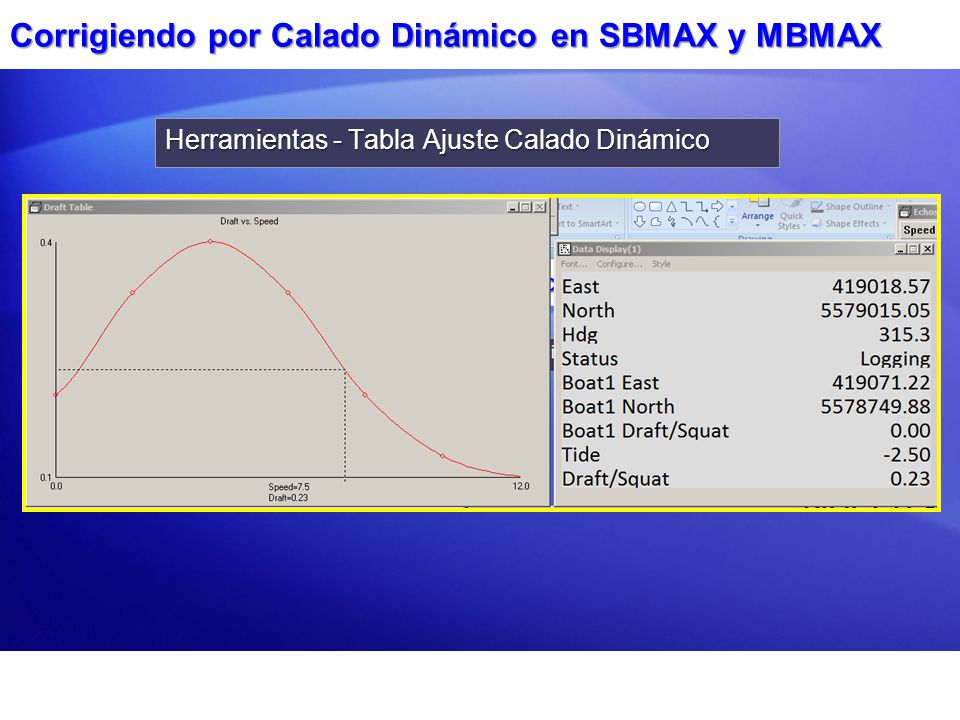
Task: Click the 'Boat1 Draft/Squat' row label
Action: 645,431
